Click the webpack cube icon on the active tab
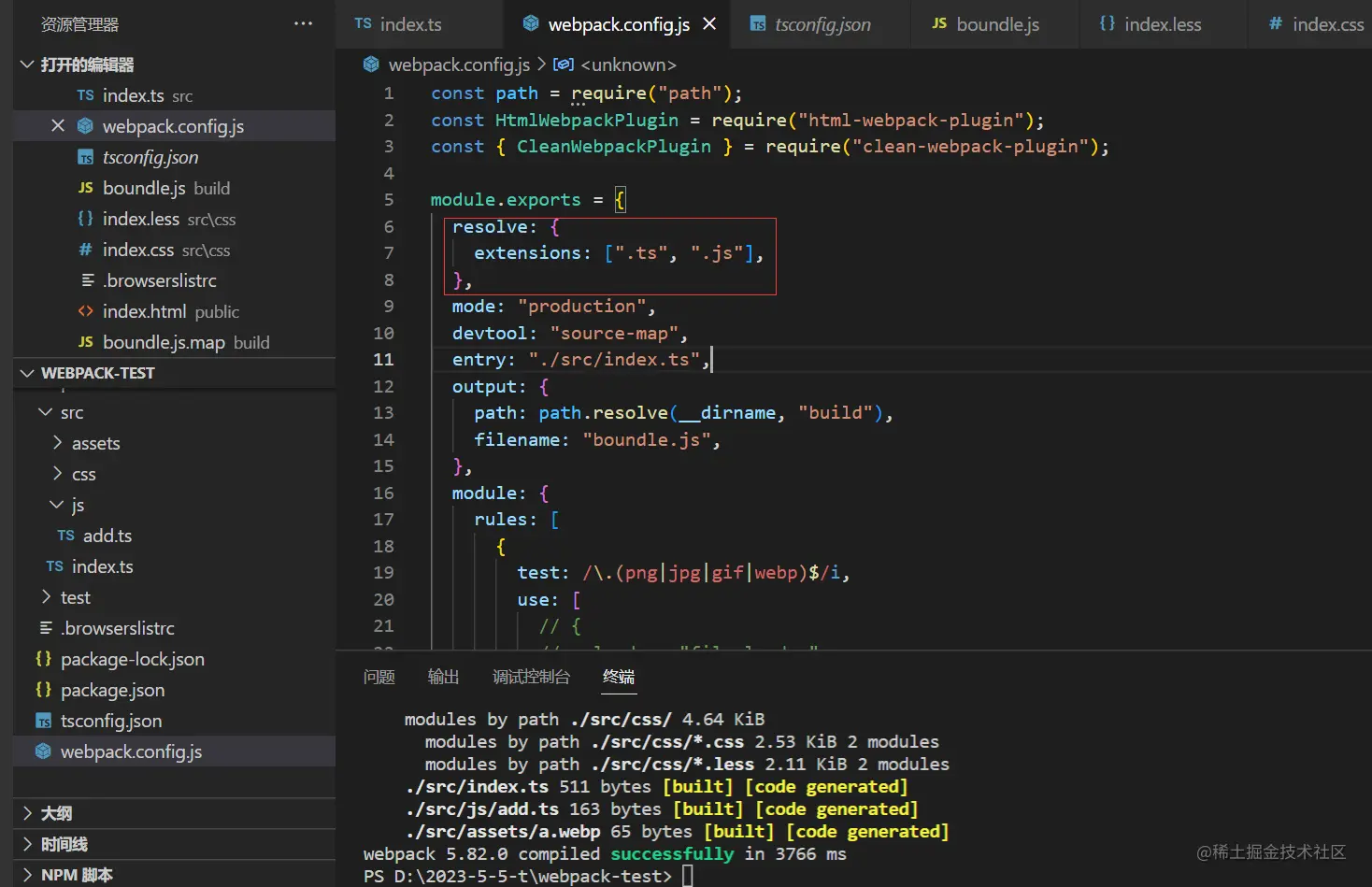The image size is (1372, 887). [x=531, y=23]
